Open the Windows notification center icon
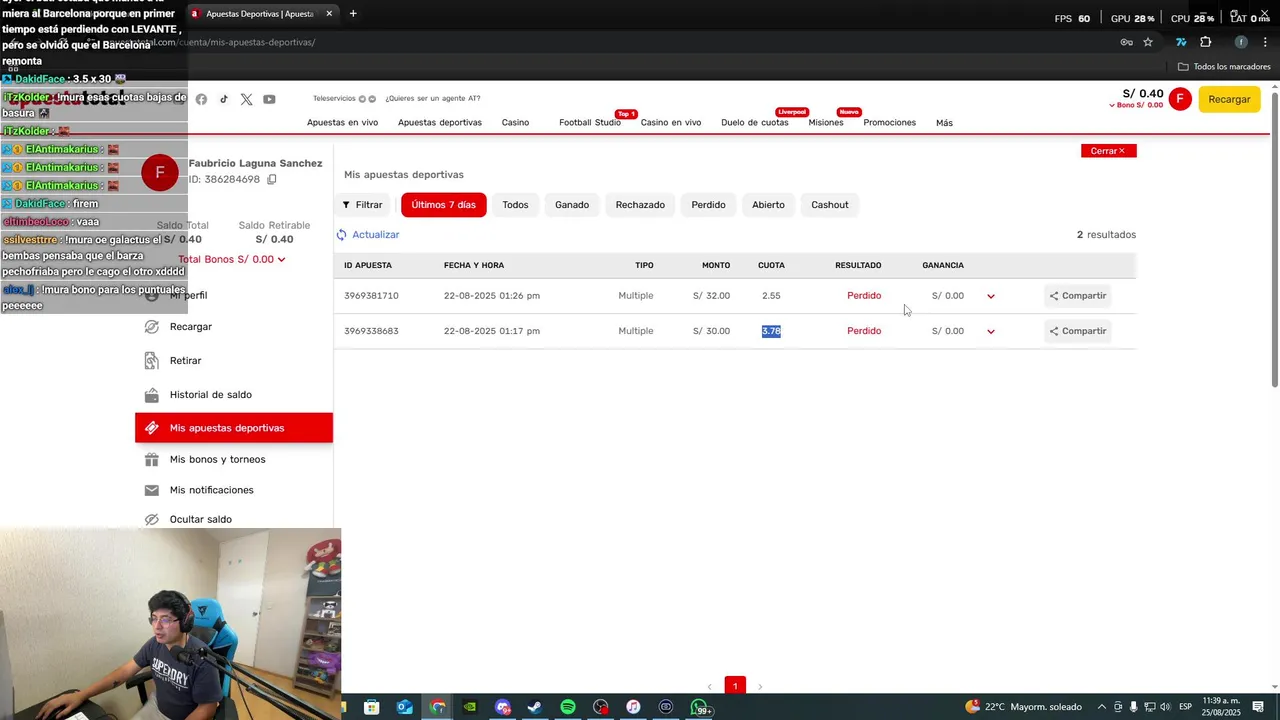The image size is (1280, 720). coord(1258,707)
